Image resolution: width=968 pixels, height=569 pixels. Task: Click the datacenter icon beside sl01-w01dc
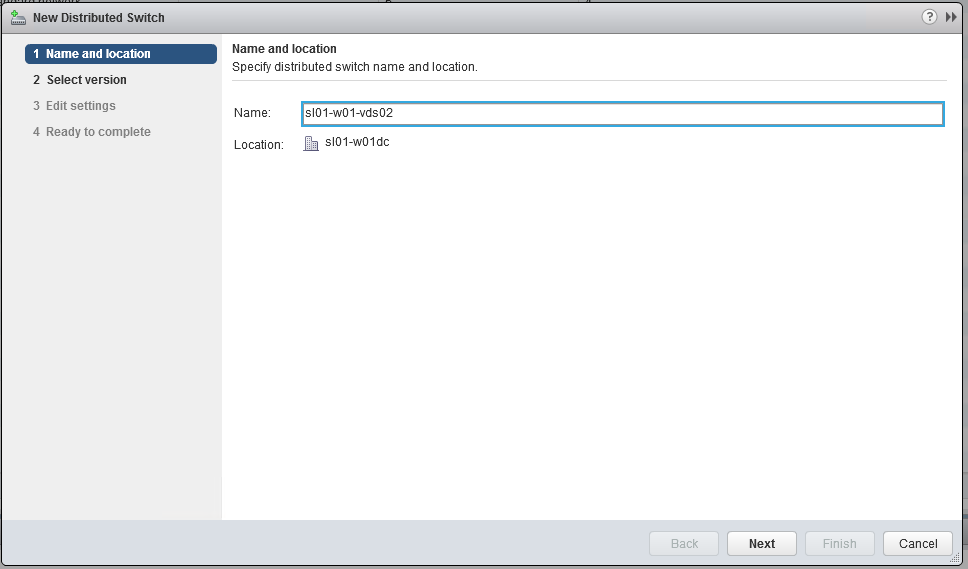click(x=311, y=143)
